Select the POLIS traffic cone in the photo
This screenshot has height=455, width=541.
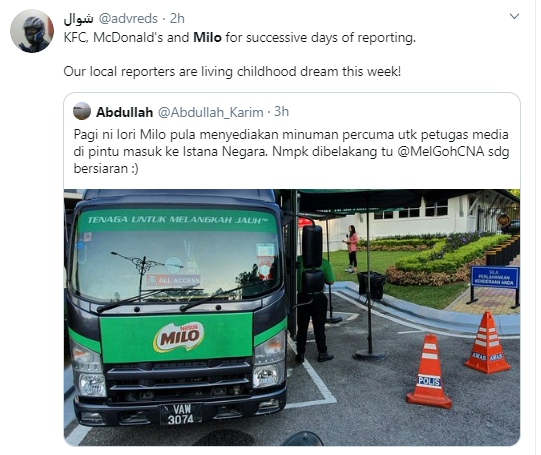429,372
